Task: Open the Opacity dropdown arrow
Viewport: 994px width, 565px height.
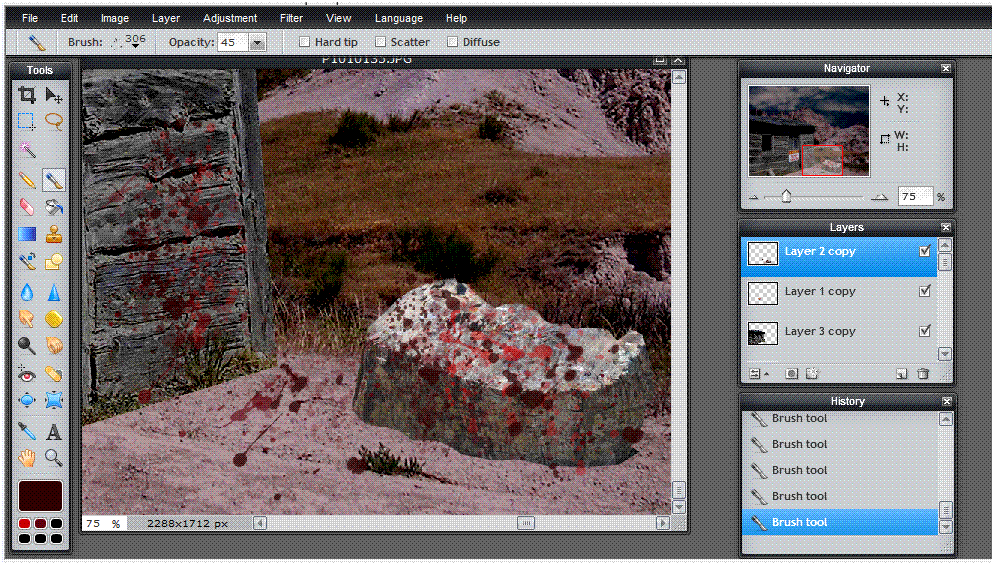Action: point(258,42)
